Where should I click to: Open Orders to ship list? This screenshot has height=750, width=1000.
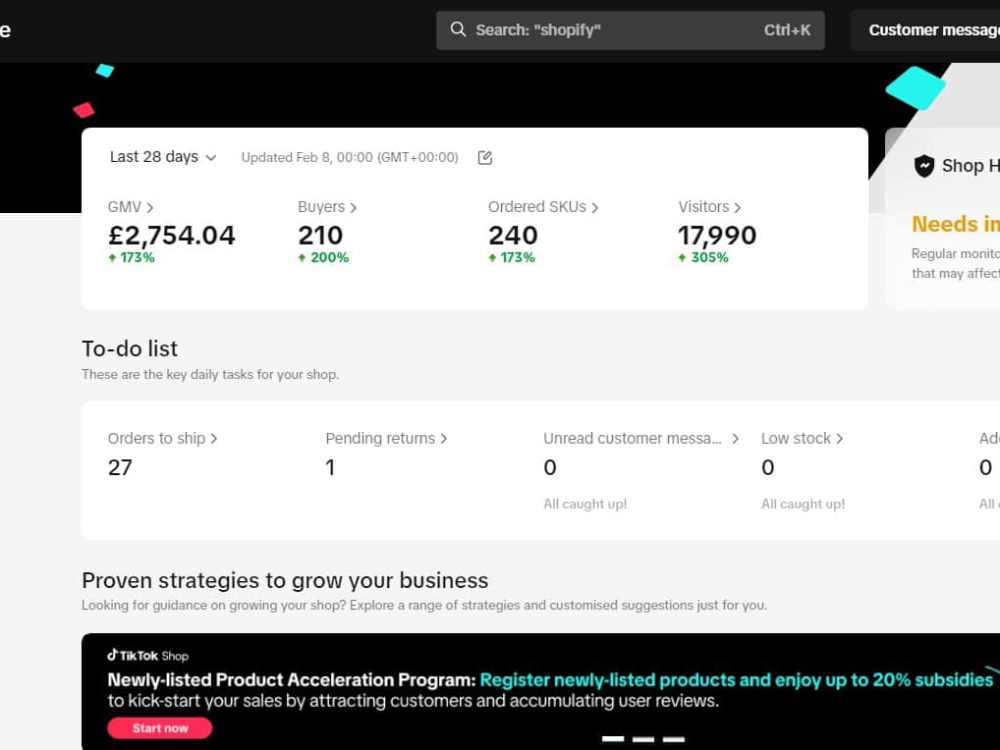pos(163,438)
